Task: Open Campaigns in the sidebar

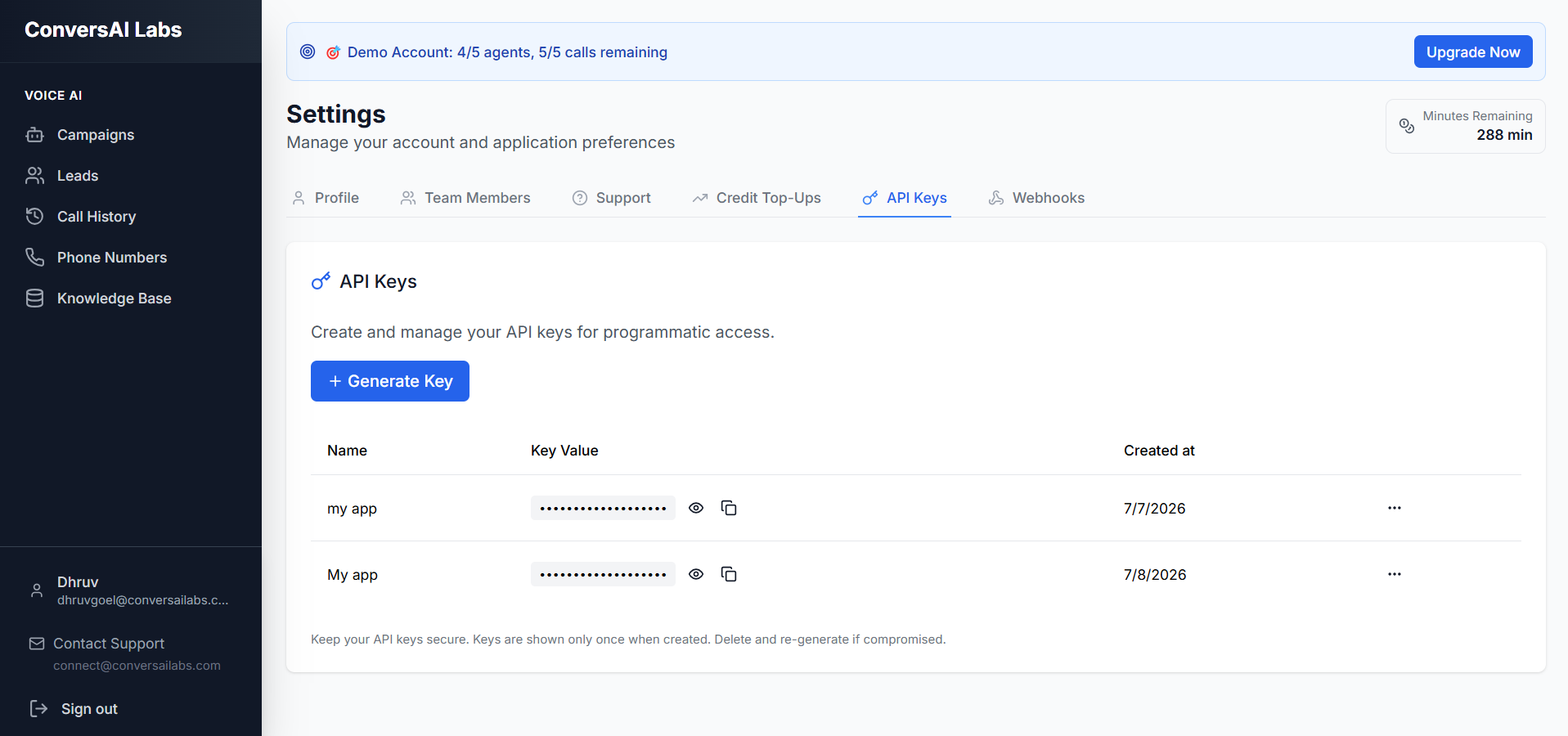Action: point(79,135)
